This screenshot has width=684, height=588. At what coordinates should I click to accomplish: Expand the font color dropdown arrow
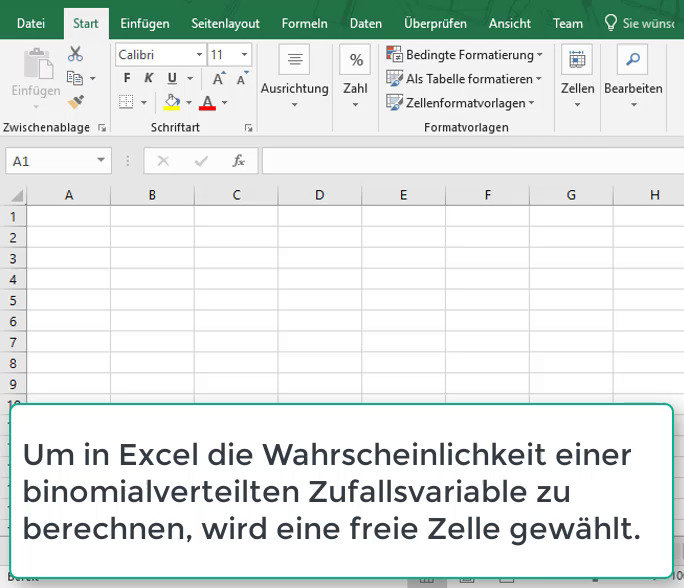click(225, 103)
